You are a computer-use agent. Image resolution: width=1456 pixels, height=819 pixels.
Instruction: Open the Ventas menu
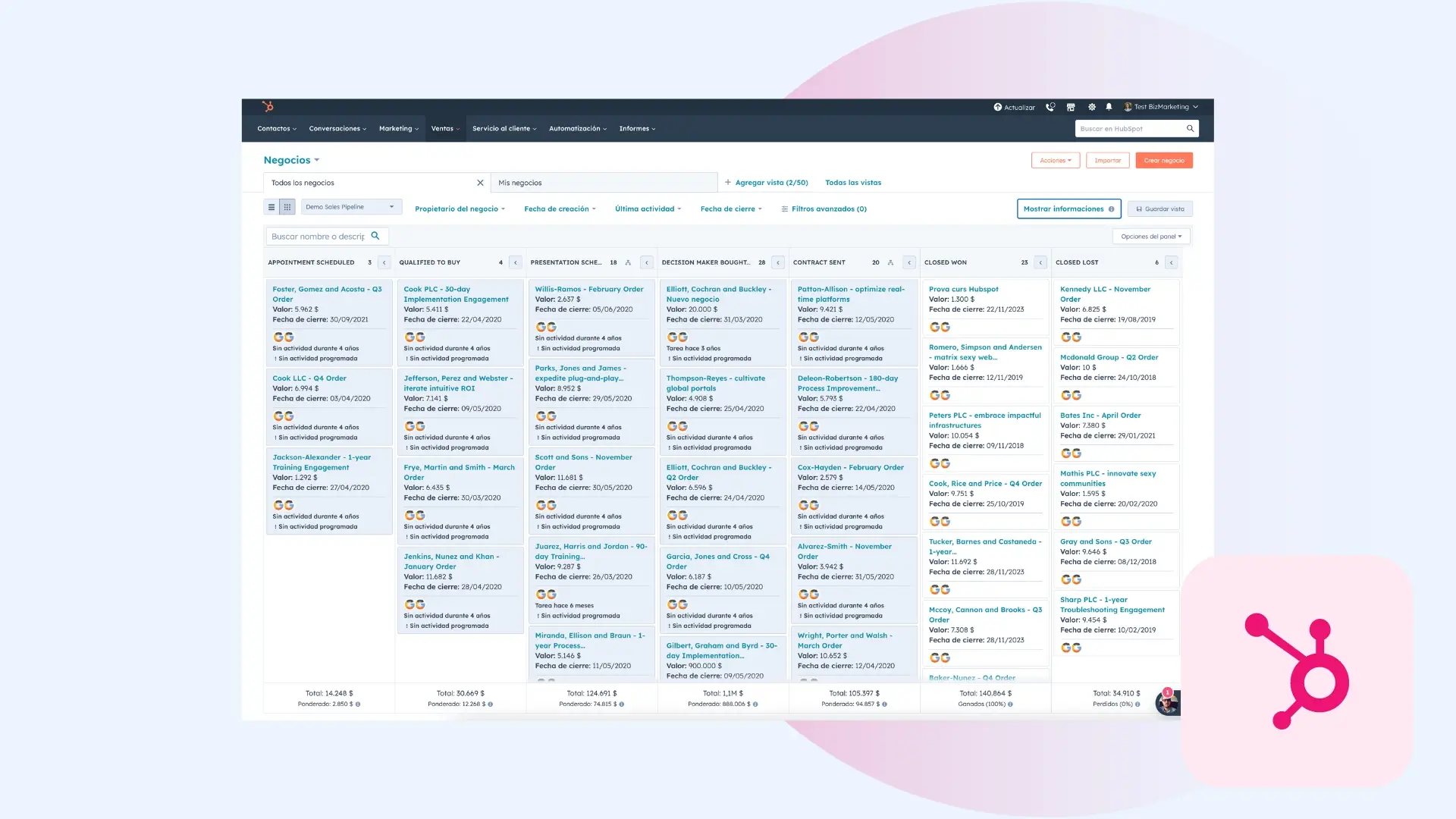click(445, 128)
